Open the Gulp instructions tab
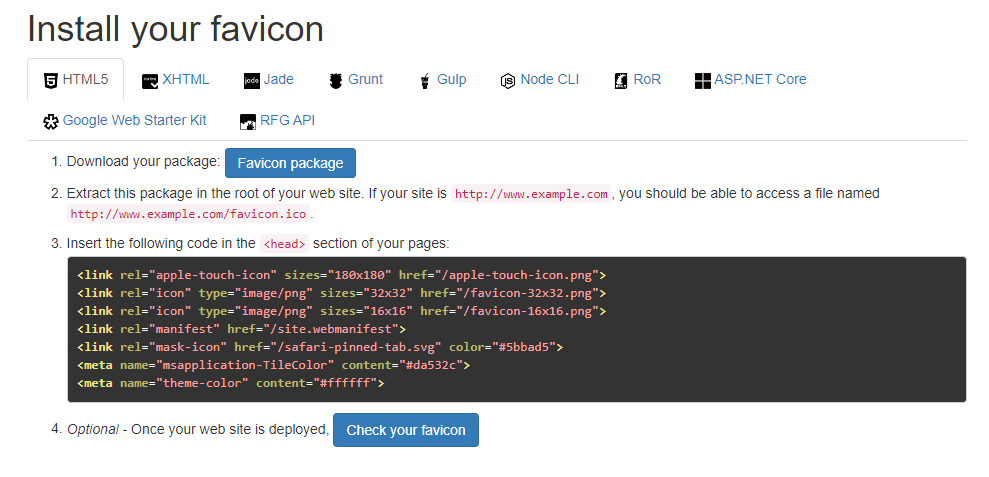Screen dimensions: 989x477 tap(451, 79)
